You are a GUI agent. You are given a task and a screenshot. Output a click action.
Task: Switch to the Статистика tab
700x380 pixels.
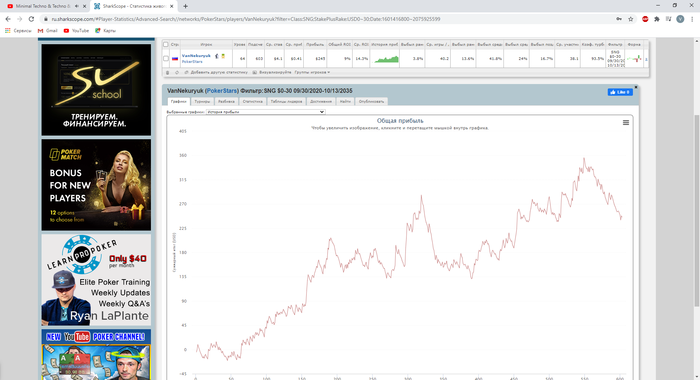pyautogui.click(x=253, y=101)
